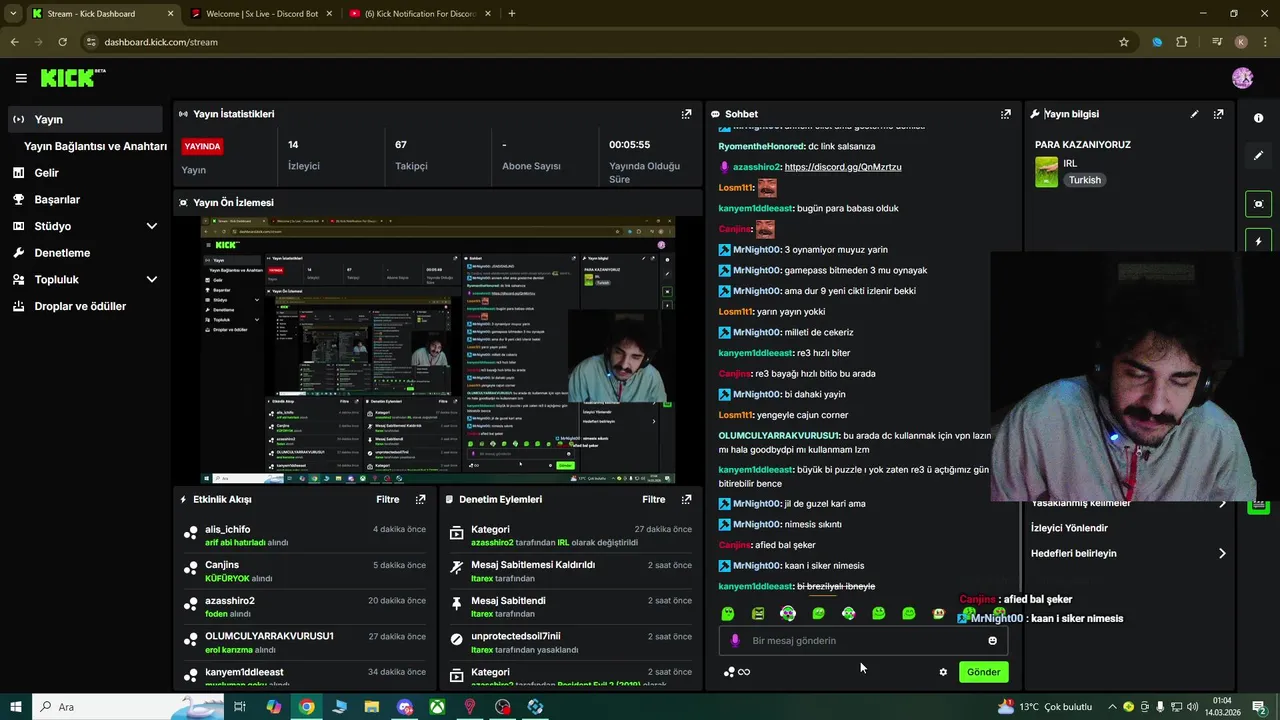Expand the Topluluk sidebar section
Viewport: 1280px width, 720px height.
coord(152,280)
